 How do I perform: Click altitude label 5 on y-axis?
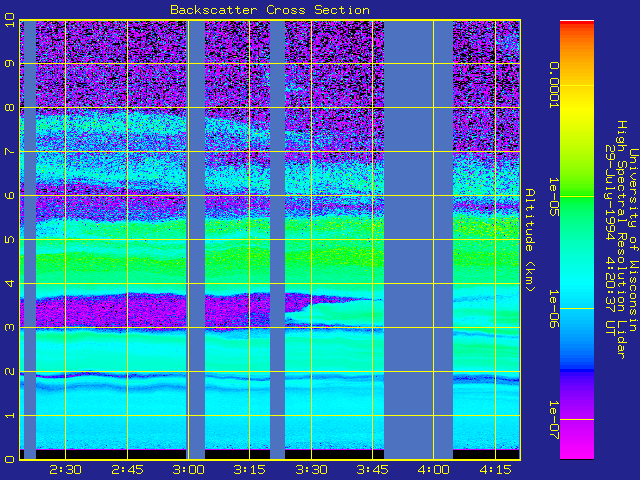pos(10,239)
